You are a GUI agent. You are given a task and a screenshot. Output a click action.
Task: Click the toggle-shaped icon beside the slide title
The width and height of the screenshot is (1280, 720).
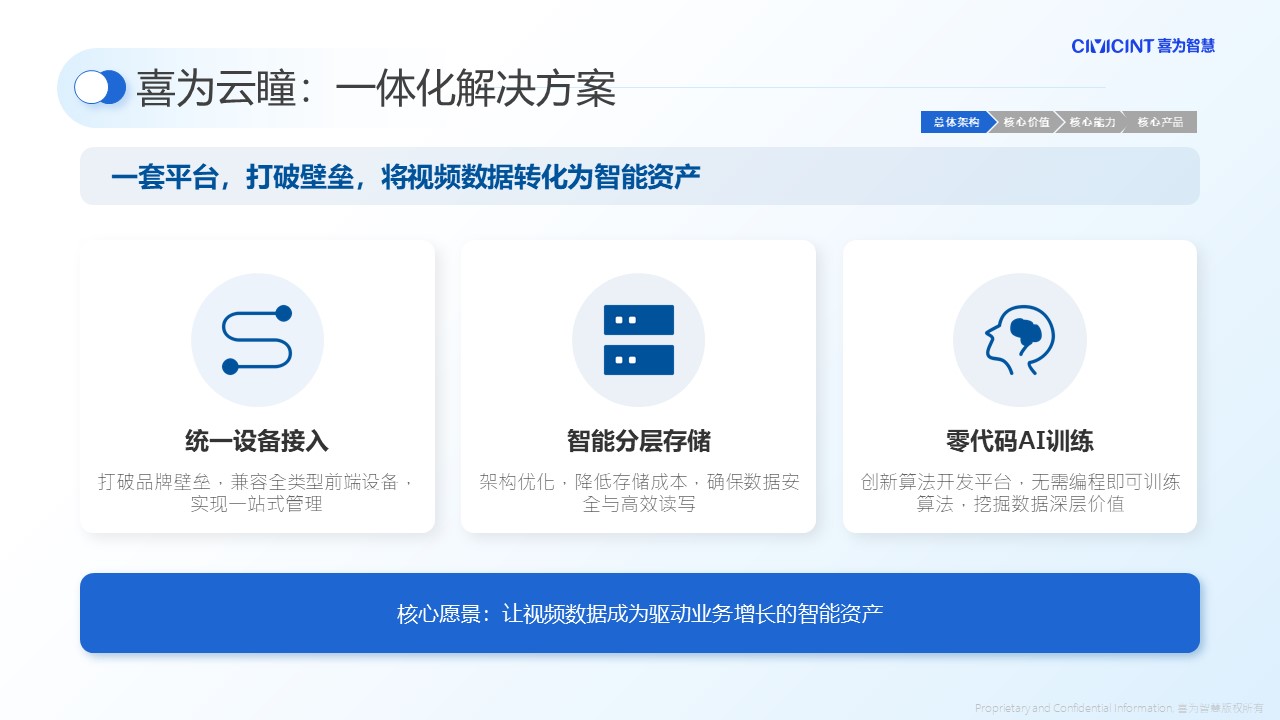tap(100, 88)
